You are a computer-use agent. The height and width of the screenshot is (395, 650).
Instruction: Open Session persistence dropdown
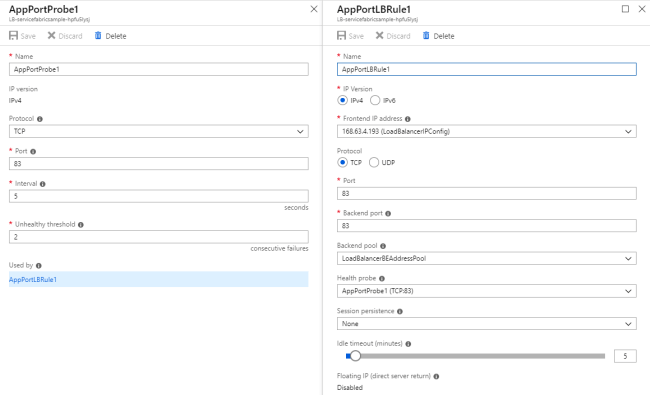487,324
